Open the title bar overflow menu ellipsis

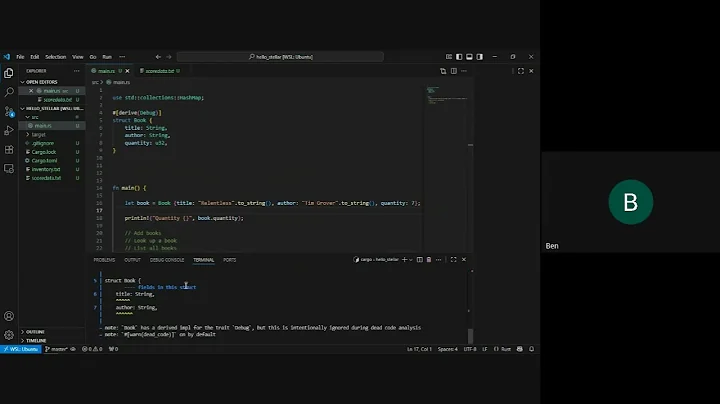pos(122,57)
